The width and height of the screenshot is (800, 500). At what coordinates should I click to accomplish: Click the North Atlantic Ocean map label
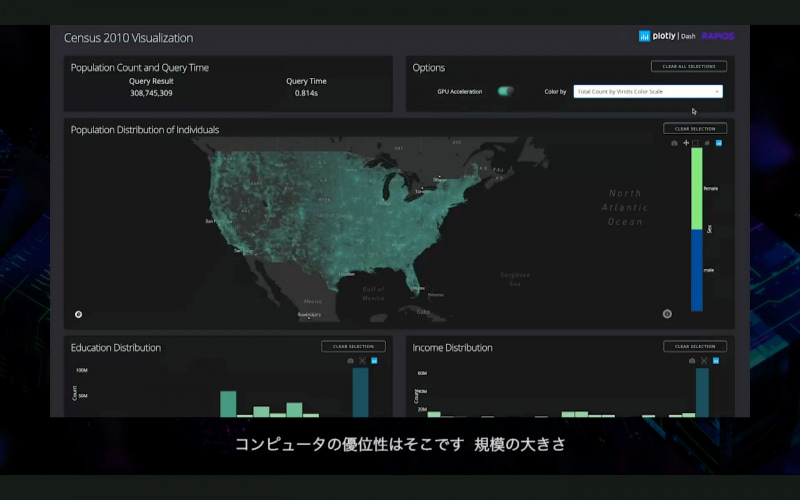click(624, 208)
